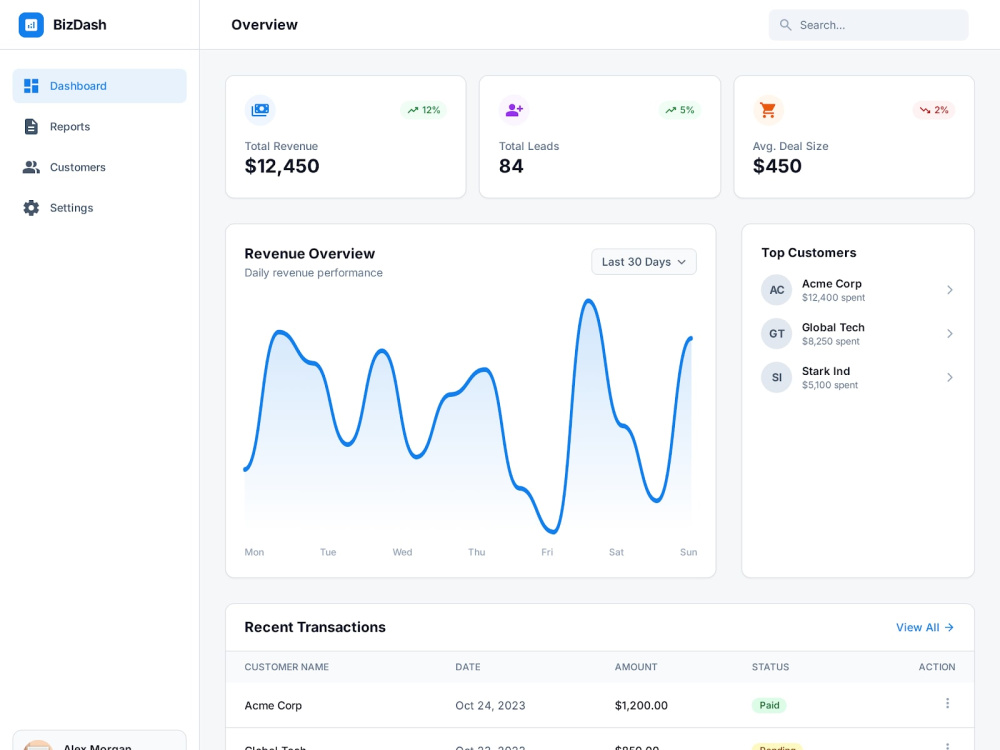Click the search magnifier icon
The width and height of the screenshot is (1000, 750).
tap(786, 25)
